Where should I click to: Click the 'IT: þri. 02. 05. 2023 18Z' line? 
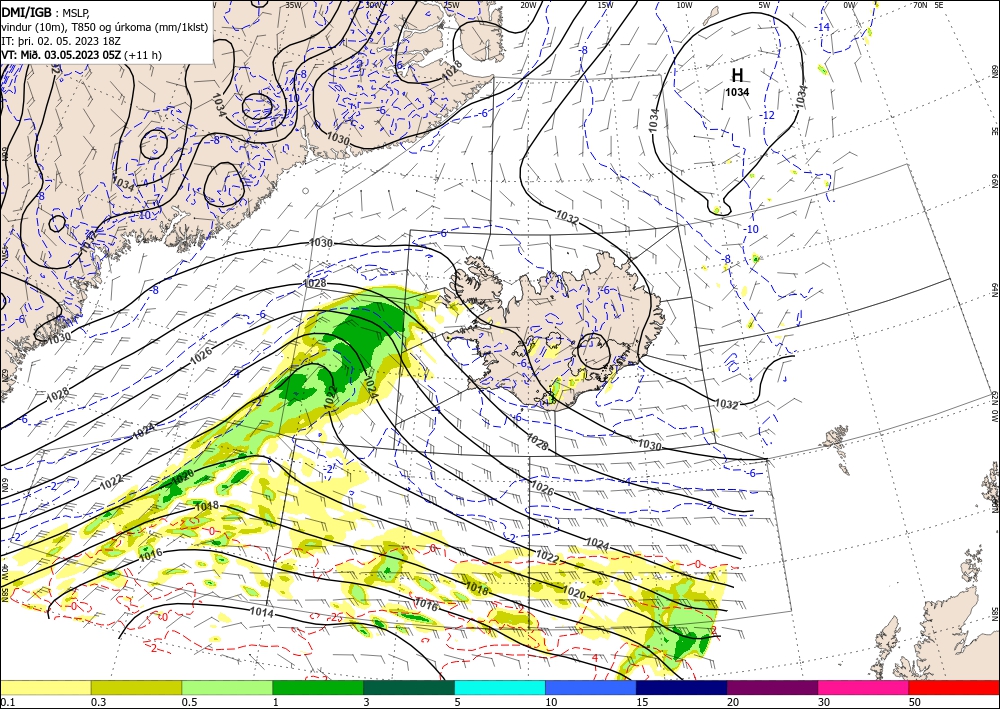point(61,41)
